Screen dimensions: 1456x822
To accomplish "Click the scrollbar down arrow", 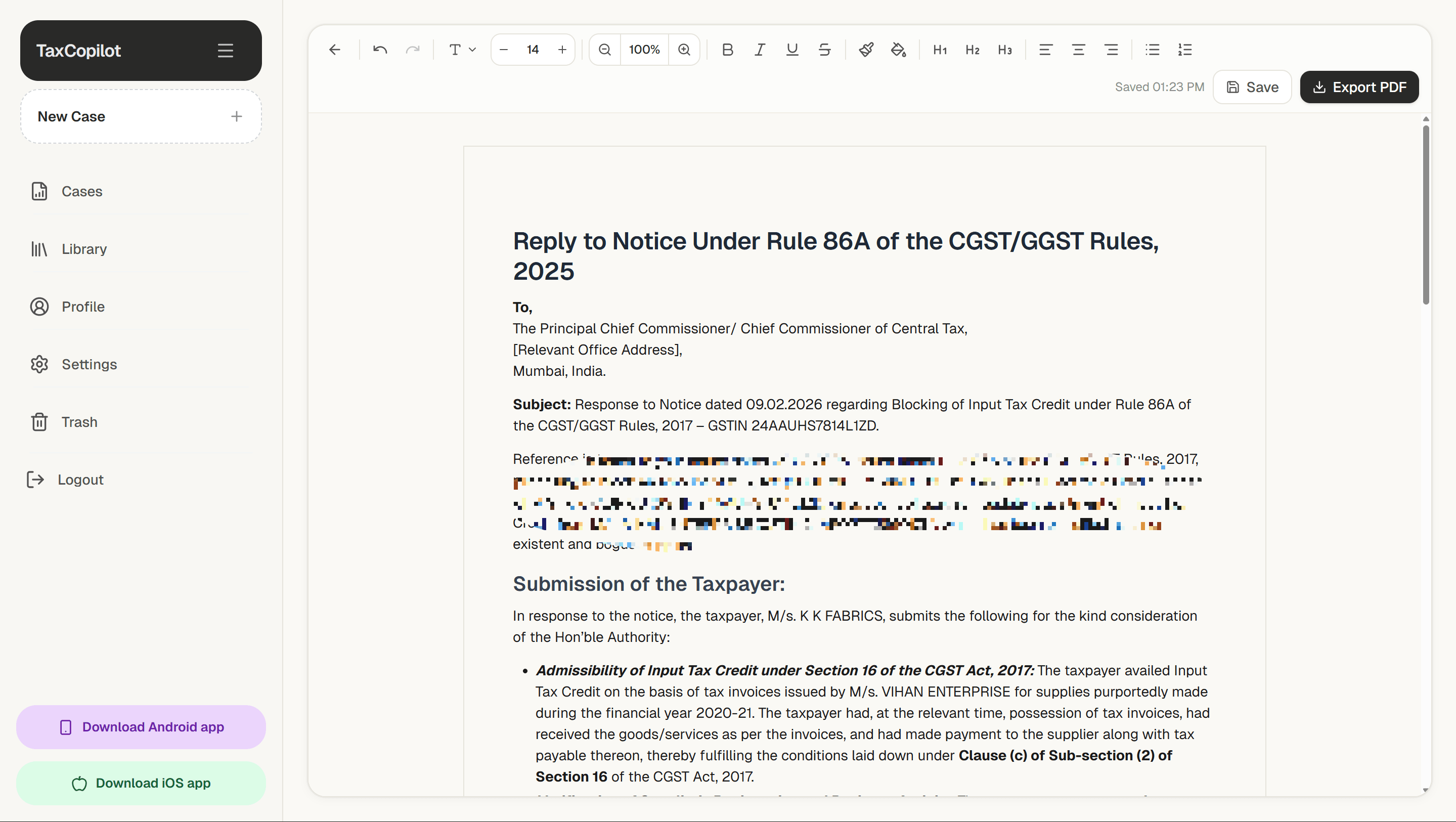I will (x=1426, y=790).
